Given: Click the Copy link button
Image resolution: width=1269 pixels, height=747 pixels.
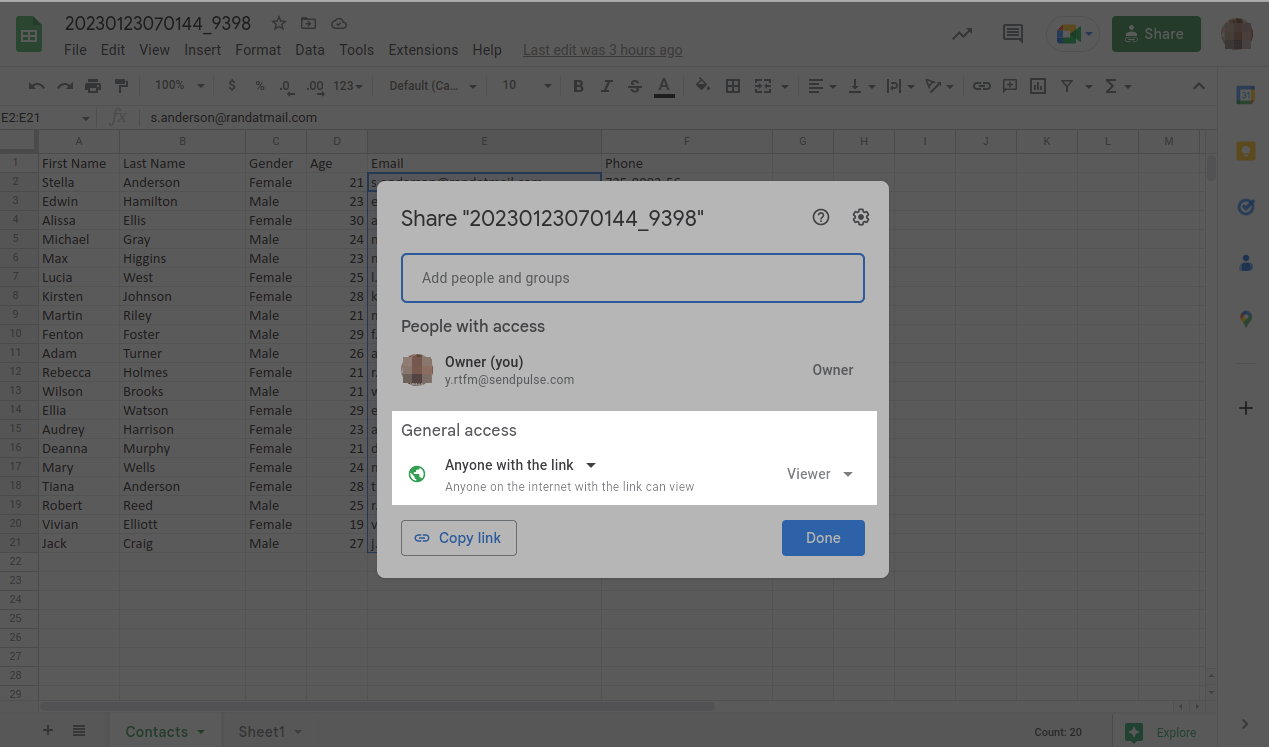Looking at the screenshot, I should pyautogui.click(x=459, y=538).
